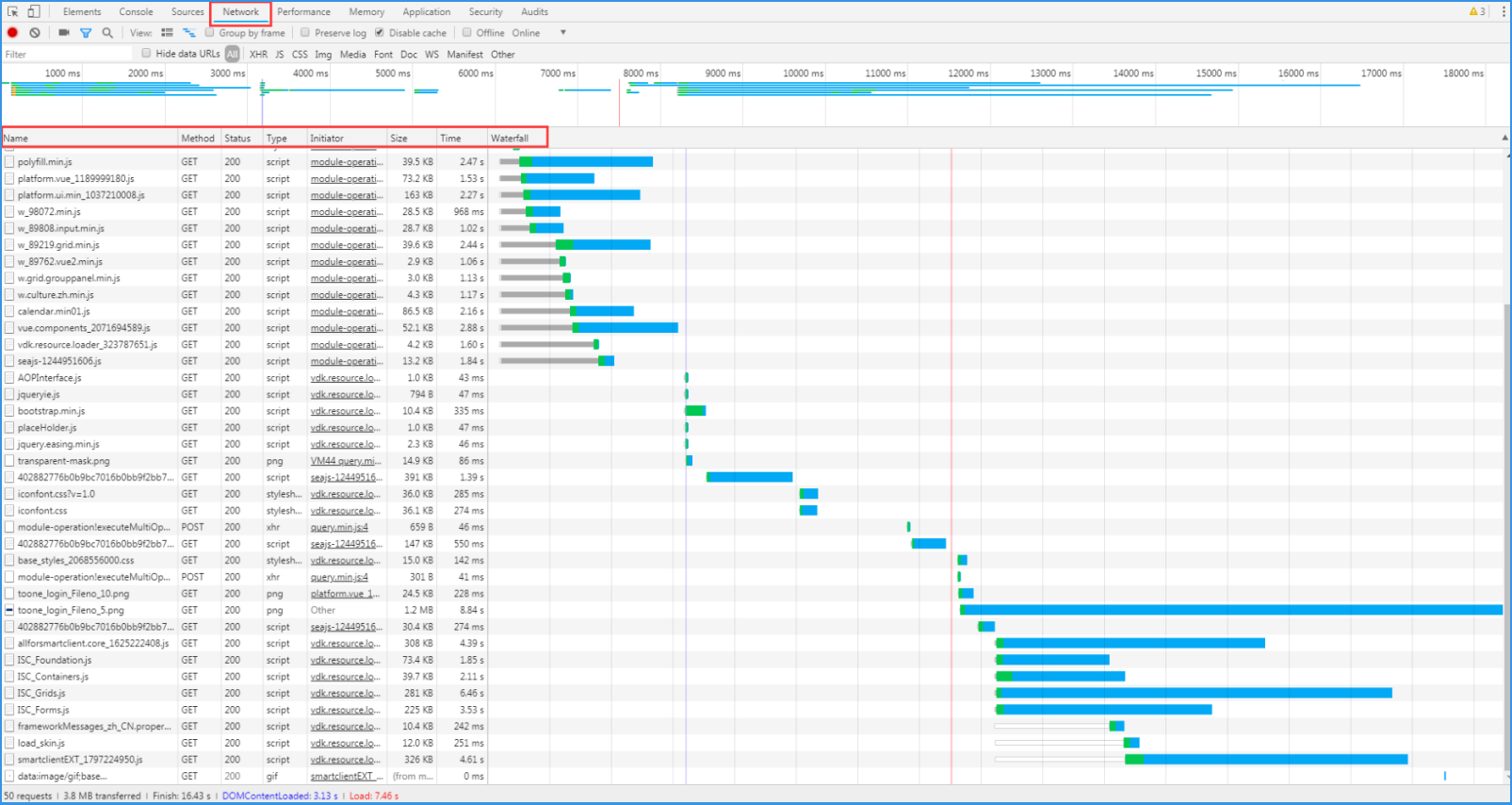Enable the Group by frame checkbox
The width and height of the screenshot is (1512, 805).
(x=210, y=33)
